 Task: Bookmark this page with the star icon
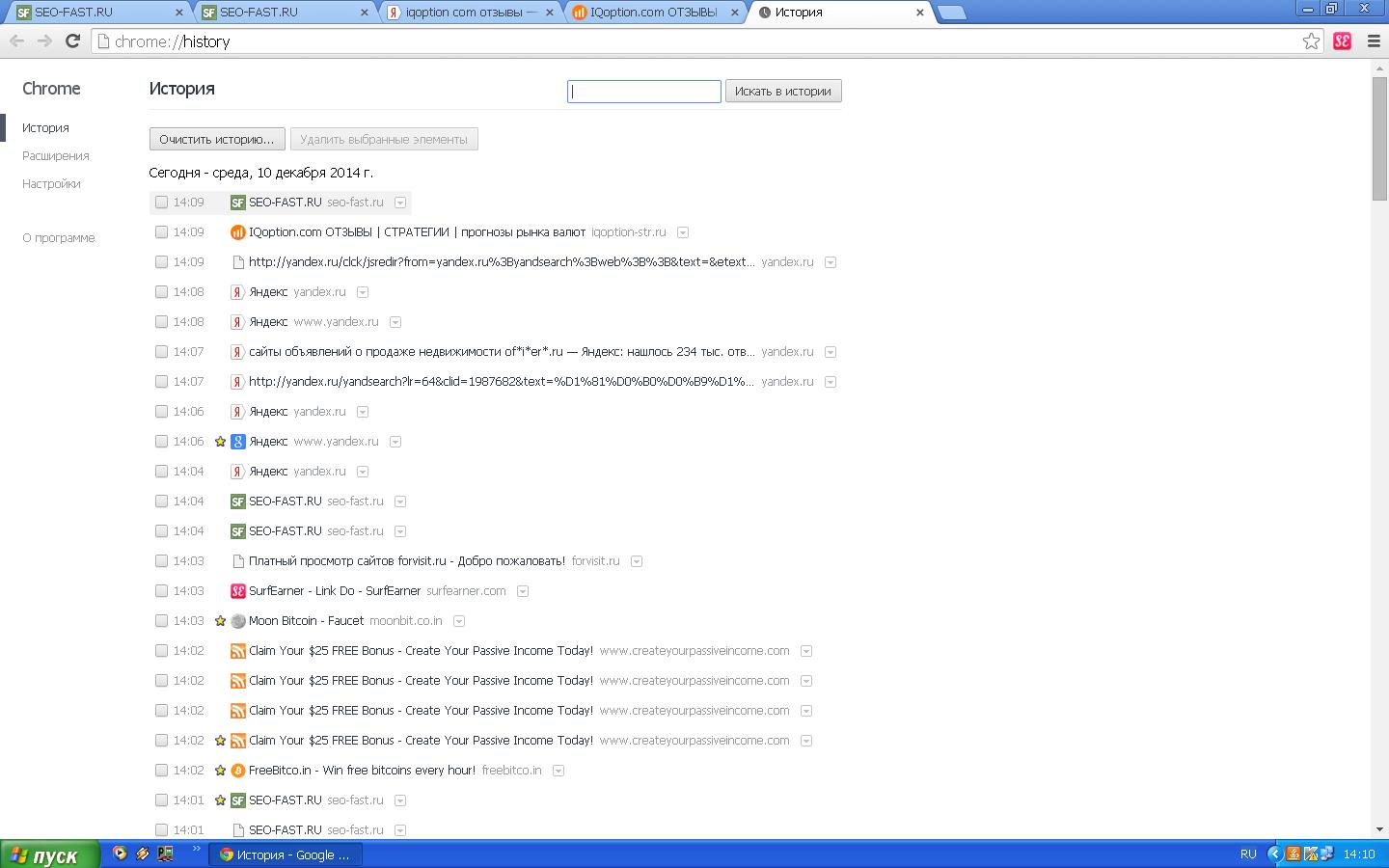point(1311,41)
